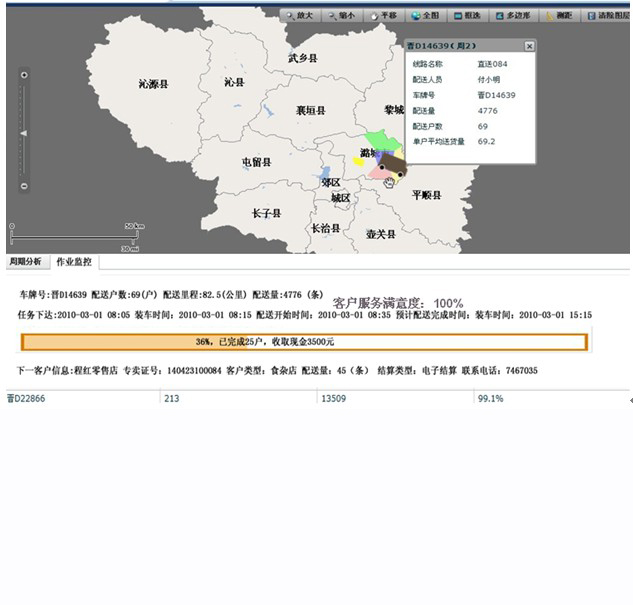Click the delivery truck icon on map
The height and width of the screenshot is (605, 633).
pyautogui.click(x=393, y=165)
